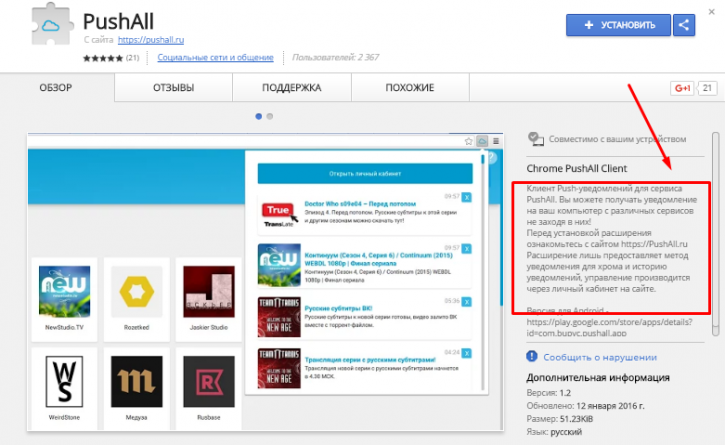725x445 pixels.
Task: Click the G+1 button
Action: (x=682, y=88)
